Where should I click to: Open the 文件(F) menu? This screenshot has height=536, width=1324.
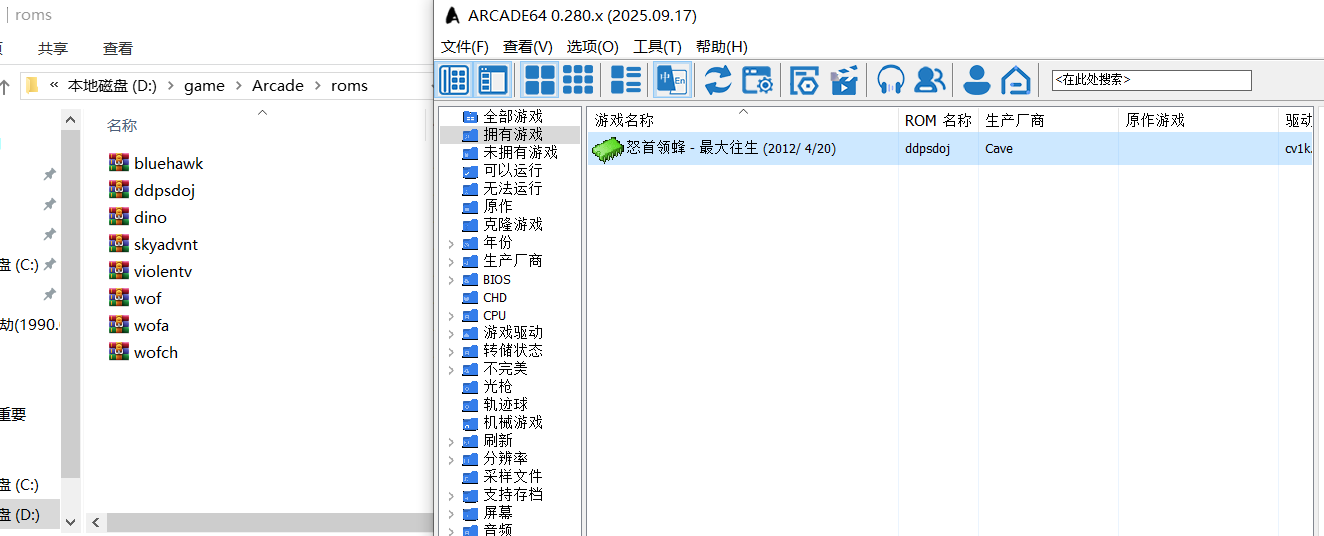coord(464,47)
